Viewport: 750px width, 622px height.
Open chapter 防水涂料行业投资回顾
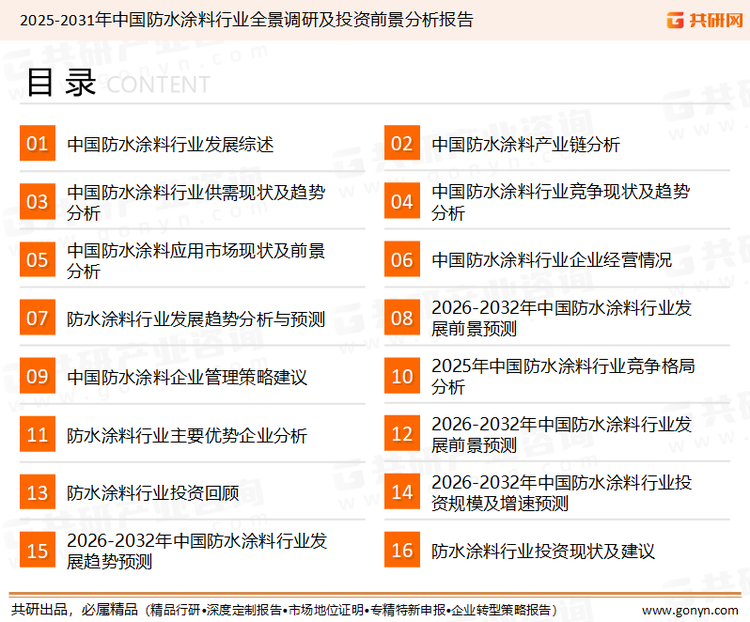coord(153,493)
